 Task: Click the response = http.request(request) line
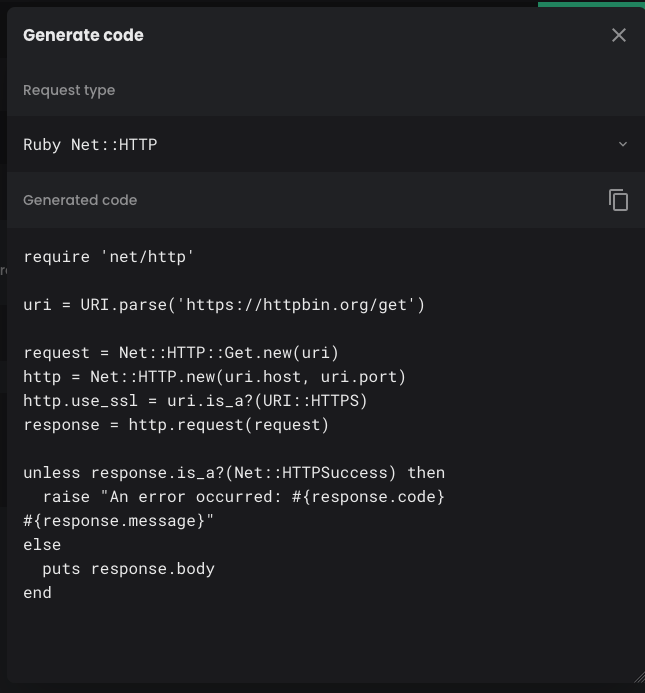tap(176, 425)
